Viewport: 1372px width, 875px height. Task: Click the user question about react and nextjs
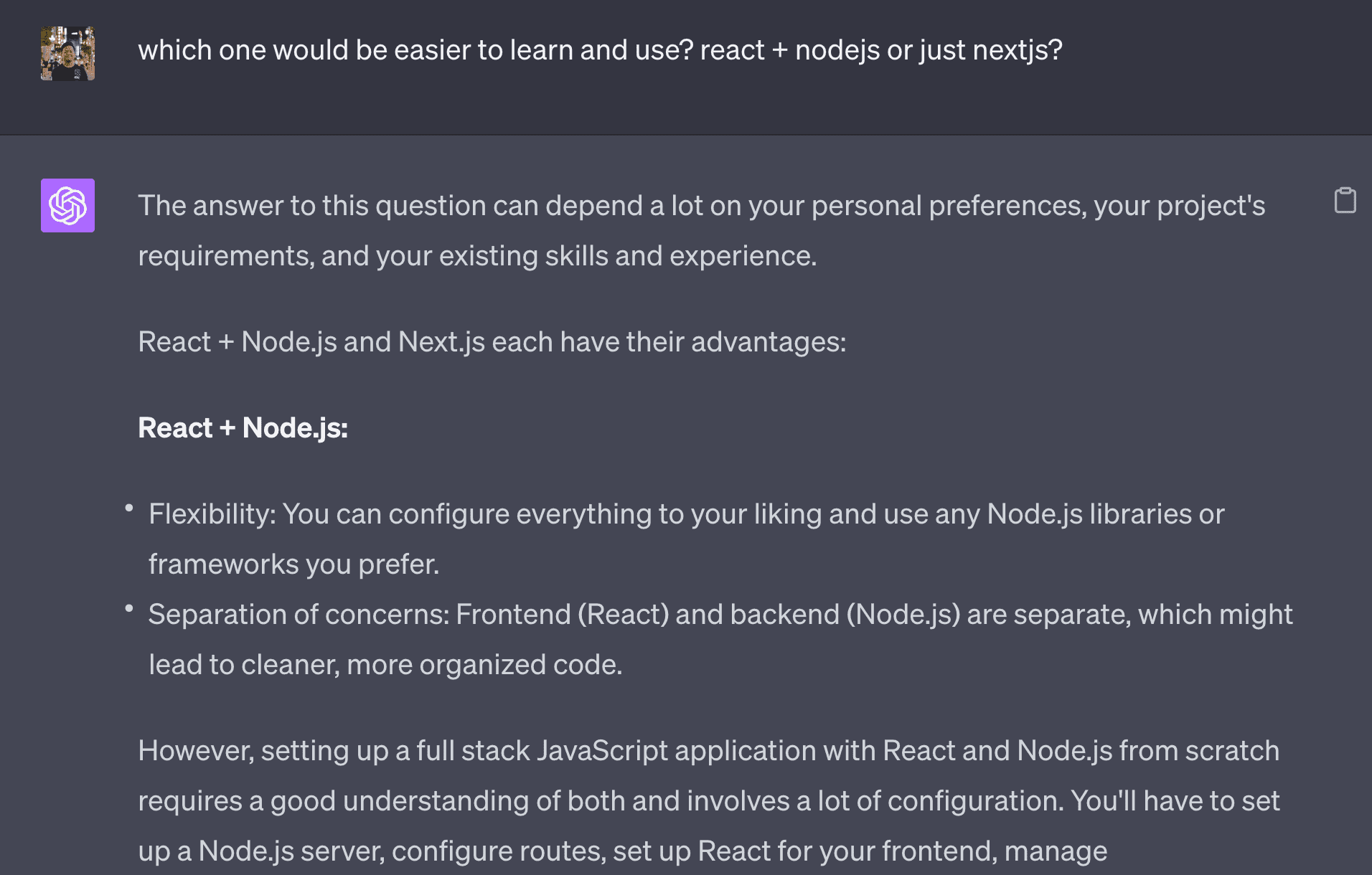coord(600,50)
